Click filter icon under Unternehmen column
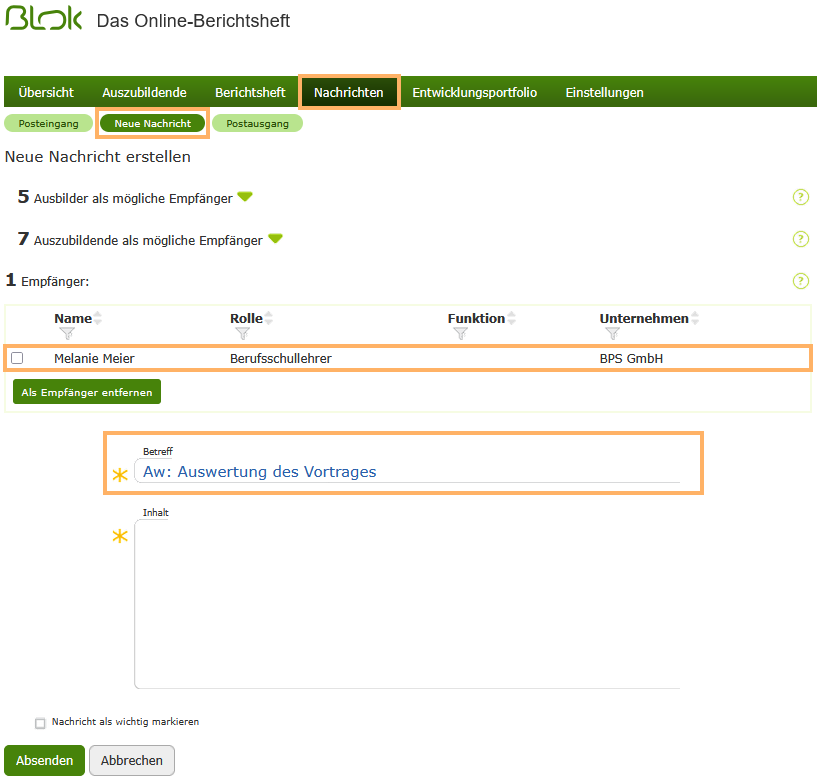 (x=612, y=334)
